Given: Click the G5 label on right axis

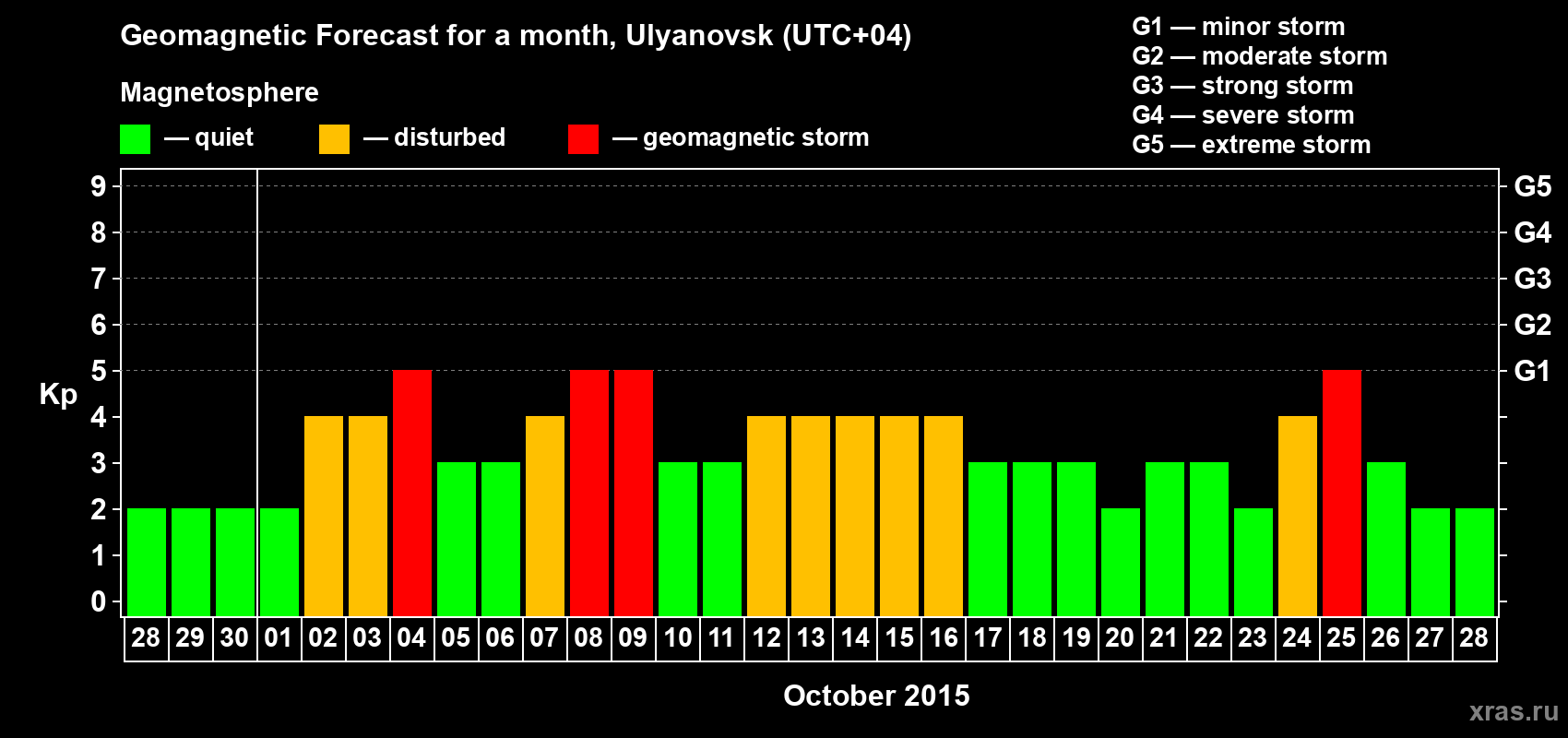Looking at the screenshot, I should [1532, 186].
